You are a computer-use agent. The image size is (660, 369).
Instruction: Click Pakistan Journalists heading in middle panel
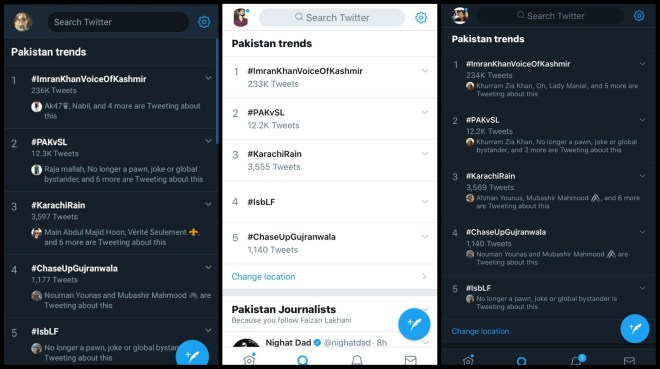[x=284, y=309]
